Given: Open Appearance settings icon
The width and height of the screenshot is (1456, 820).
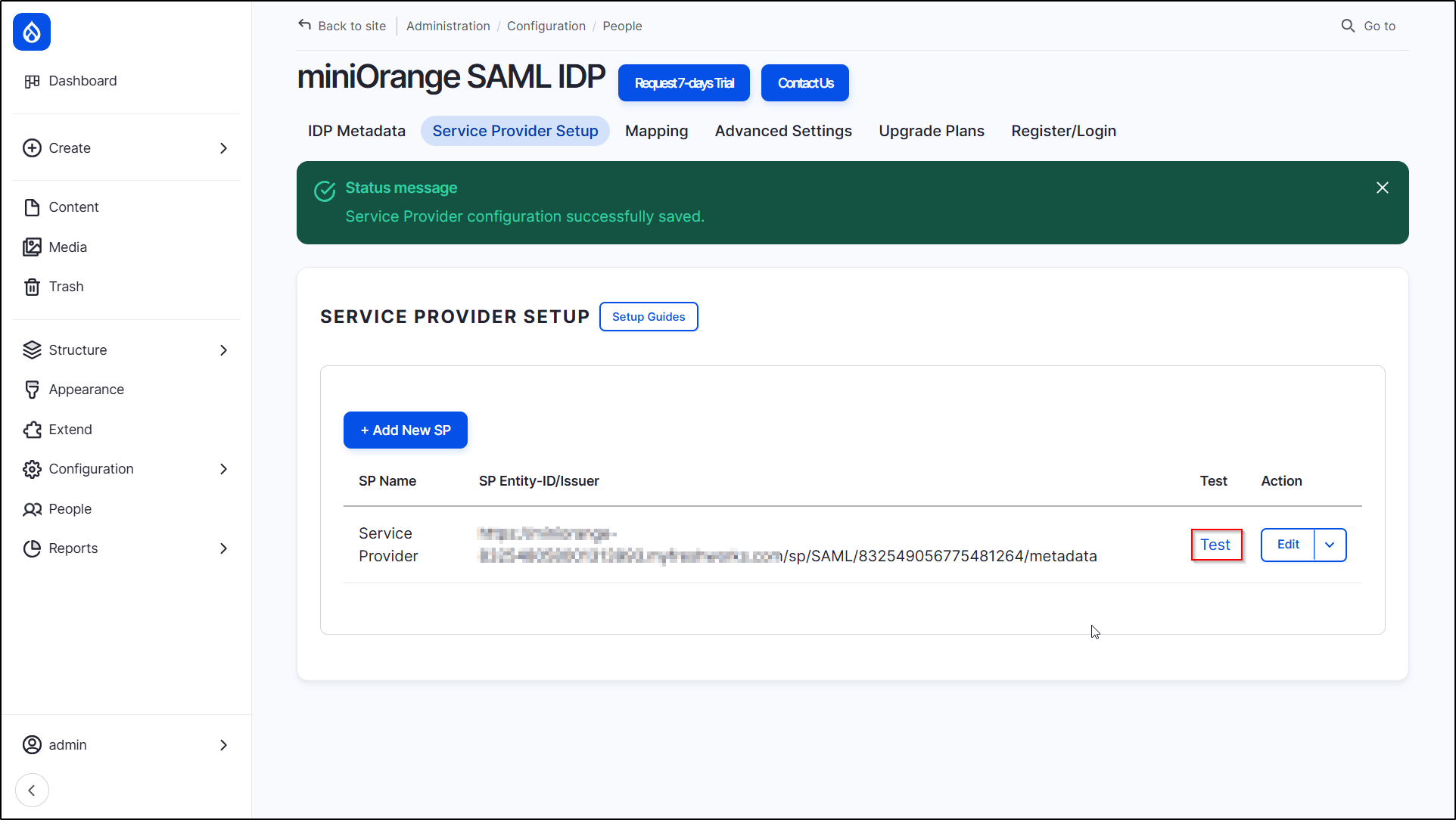Looking at the screenshot, I should [32, 389].
